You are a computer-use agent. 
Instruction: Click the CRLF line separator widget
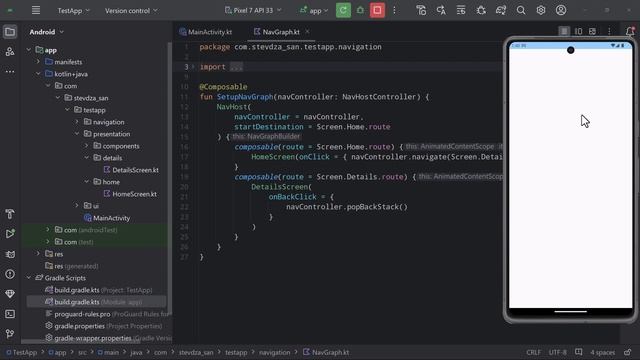[533, 352]
